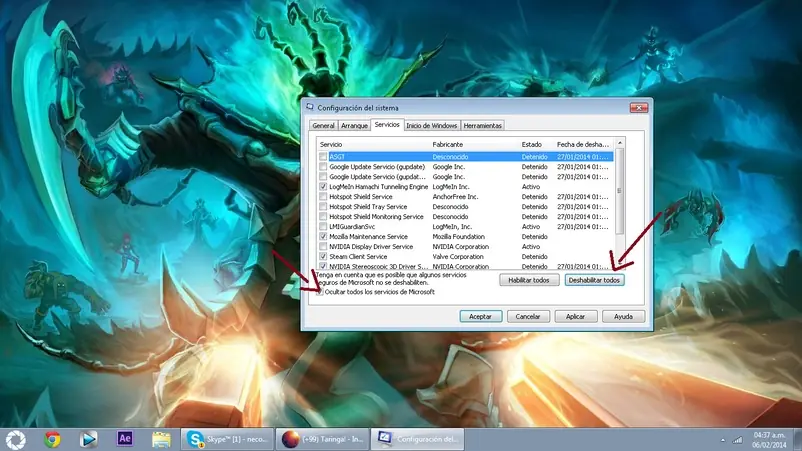Screen dimensions: 802x451
Task: Select the Configuración del sistema taskbar button
Action: click(x=418, y=439)
